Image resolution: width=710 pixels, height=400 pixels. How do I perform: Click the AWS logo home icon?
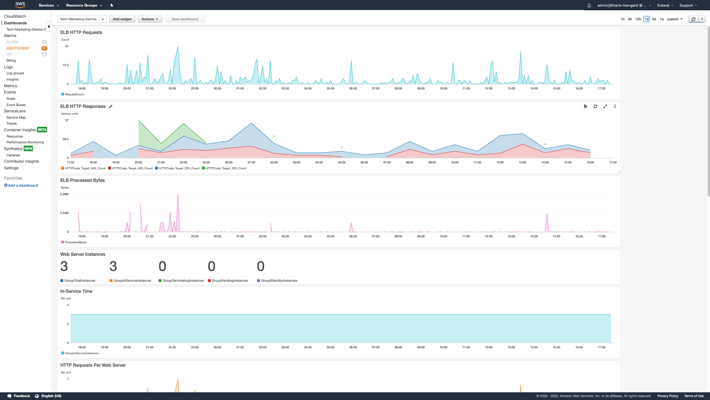(x=20, y=5)
